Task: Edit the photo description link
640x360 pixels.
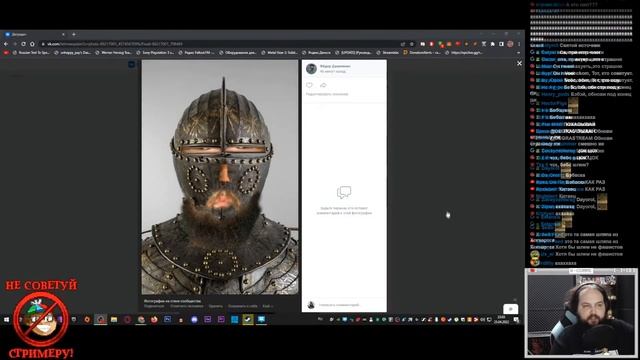Action: coord(327,94)
